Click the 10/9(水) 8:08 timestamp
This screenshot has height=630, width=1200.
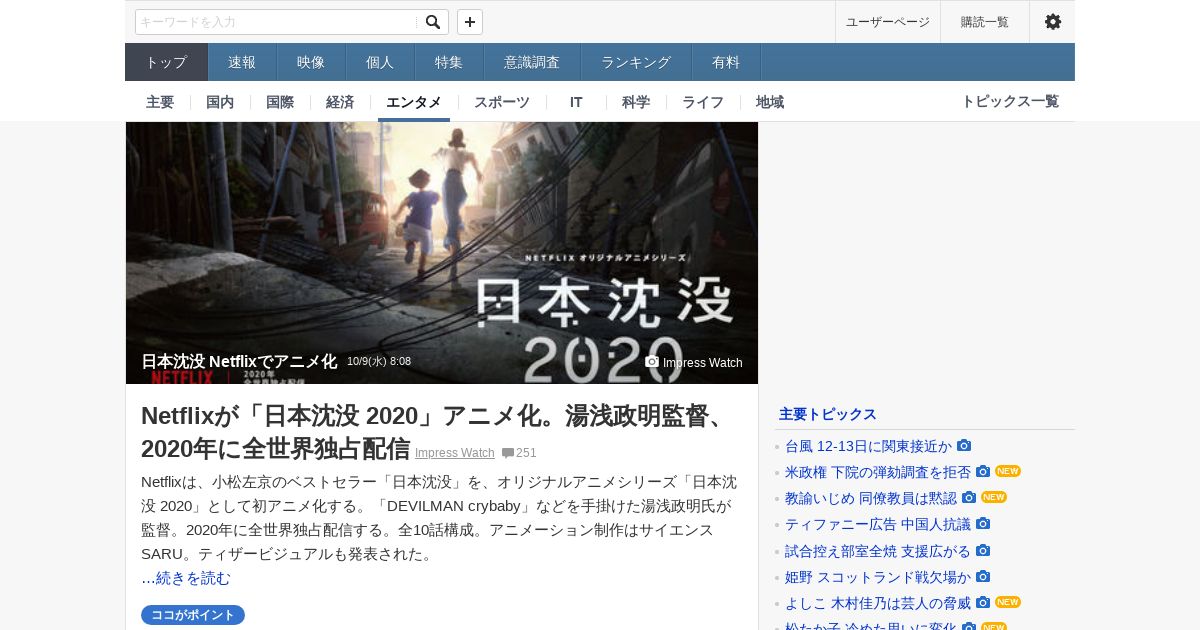click(379, 362)
